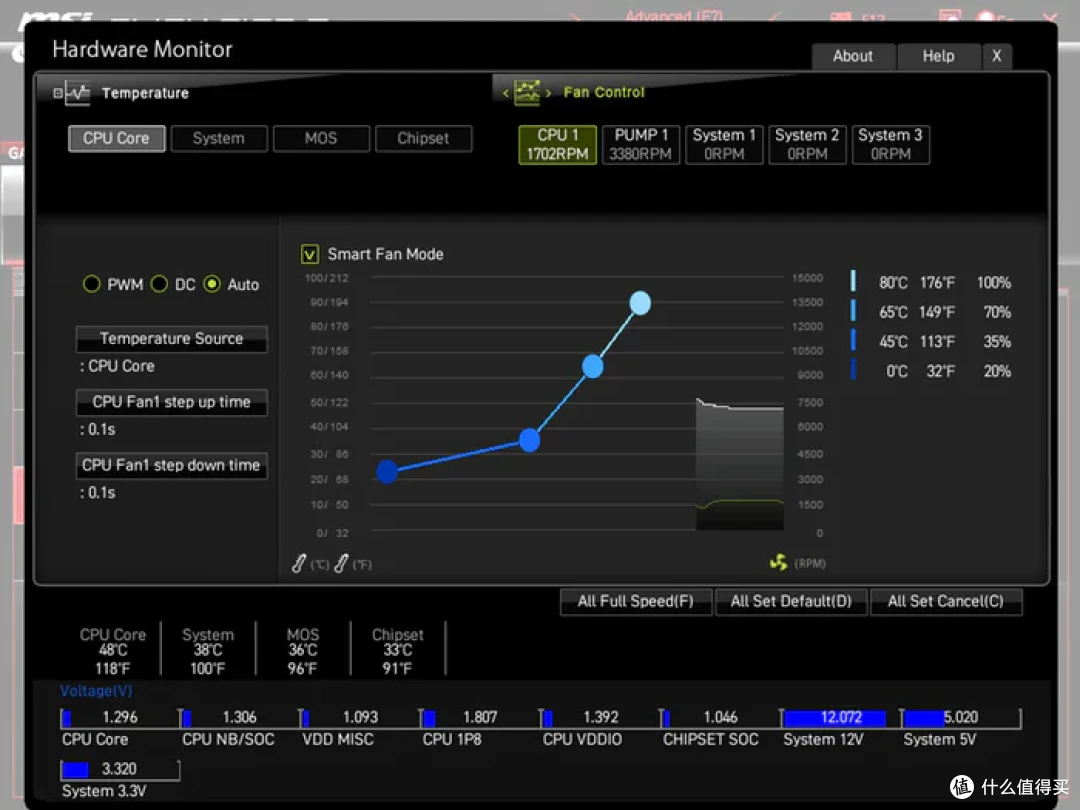Click the All Set Default(D) button
Screen dimensions: 1080x810
click(791, 601)
